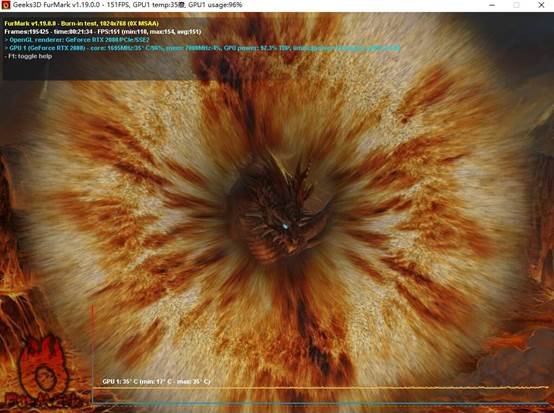Minimize the FurMark window
This screenshot has width=554, height=413.
click(x=492, y=5)
